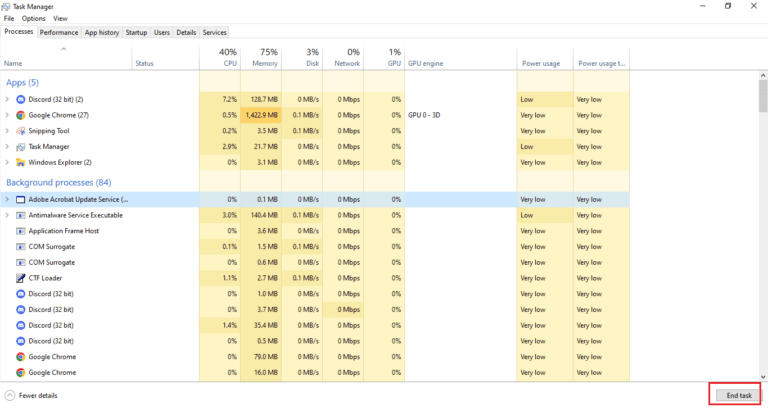Click the Task Manager title bar icon
The height and width of the screenshot is (408, 768).
pos(6,7)
